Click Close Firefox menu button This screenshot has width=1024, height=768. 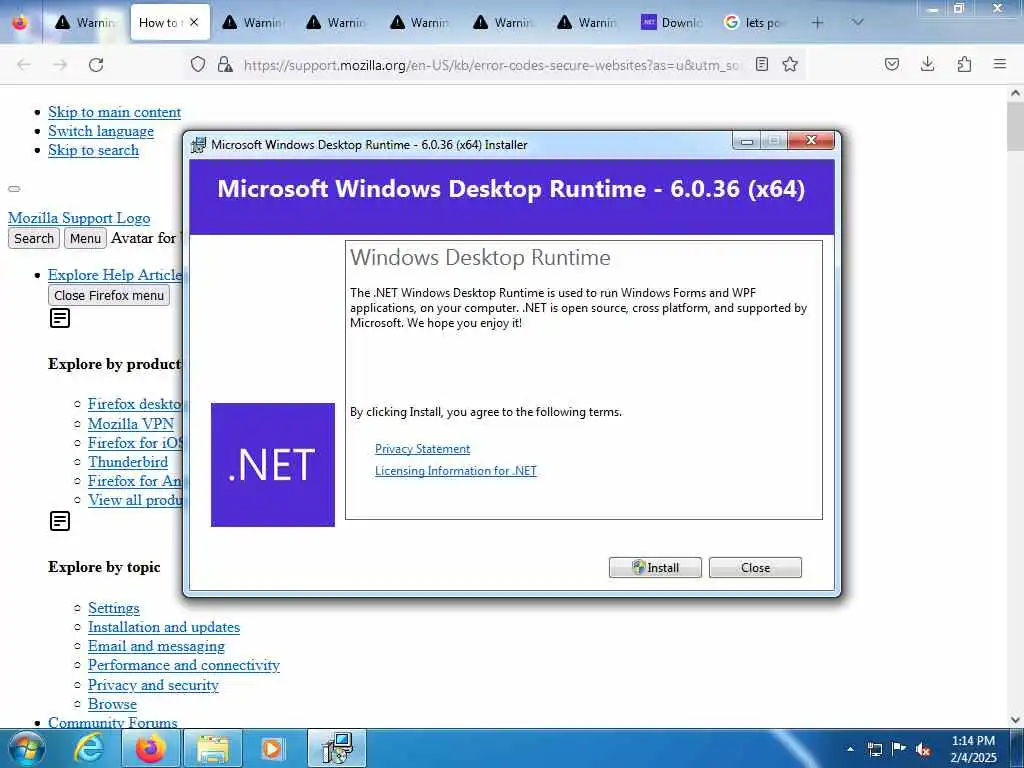tap(109, 296)
